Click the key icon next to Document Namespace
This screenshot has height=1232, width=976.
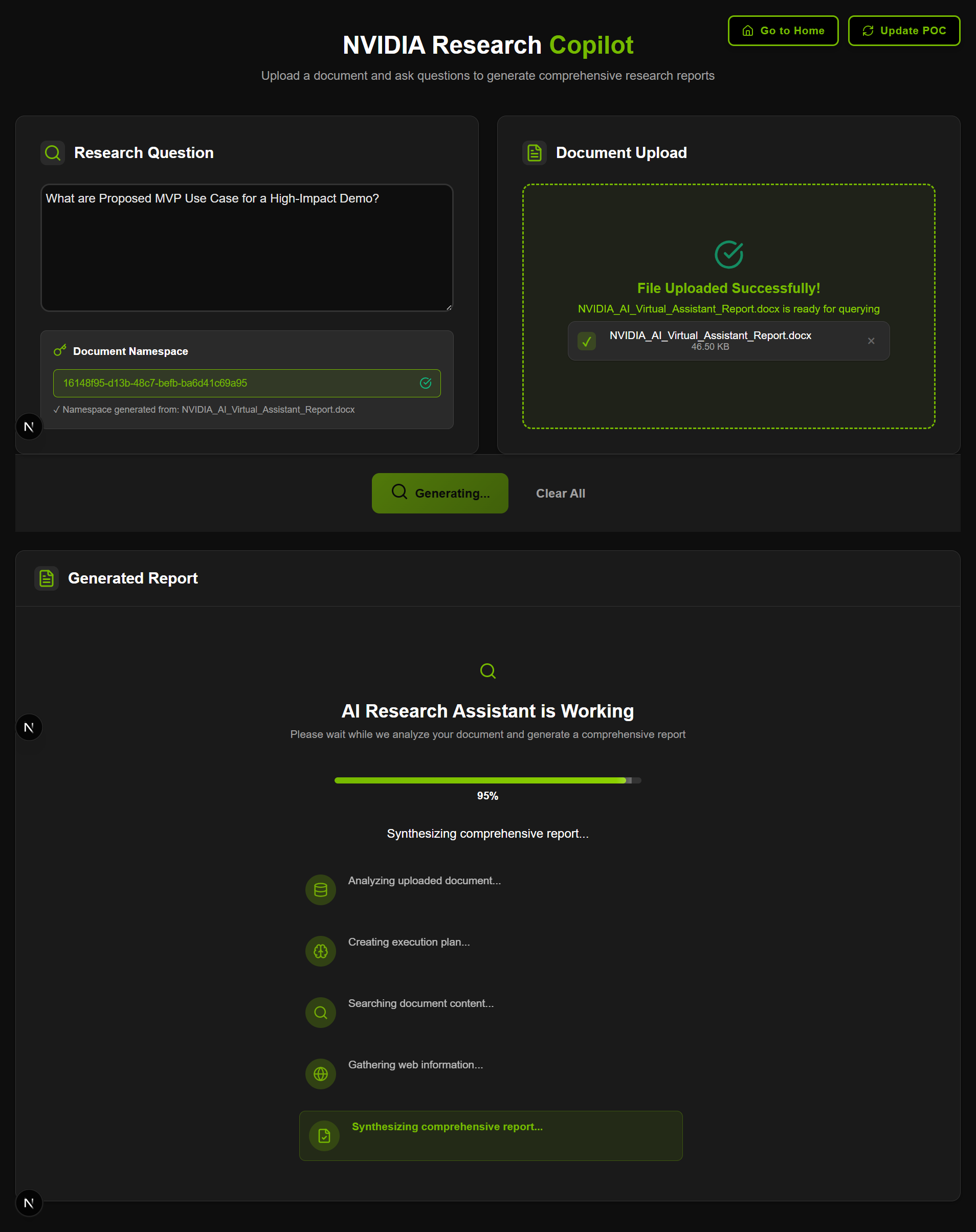60,350
